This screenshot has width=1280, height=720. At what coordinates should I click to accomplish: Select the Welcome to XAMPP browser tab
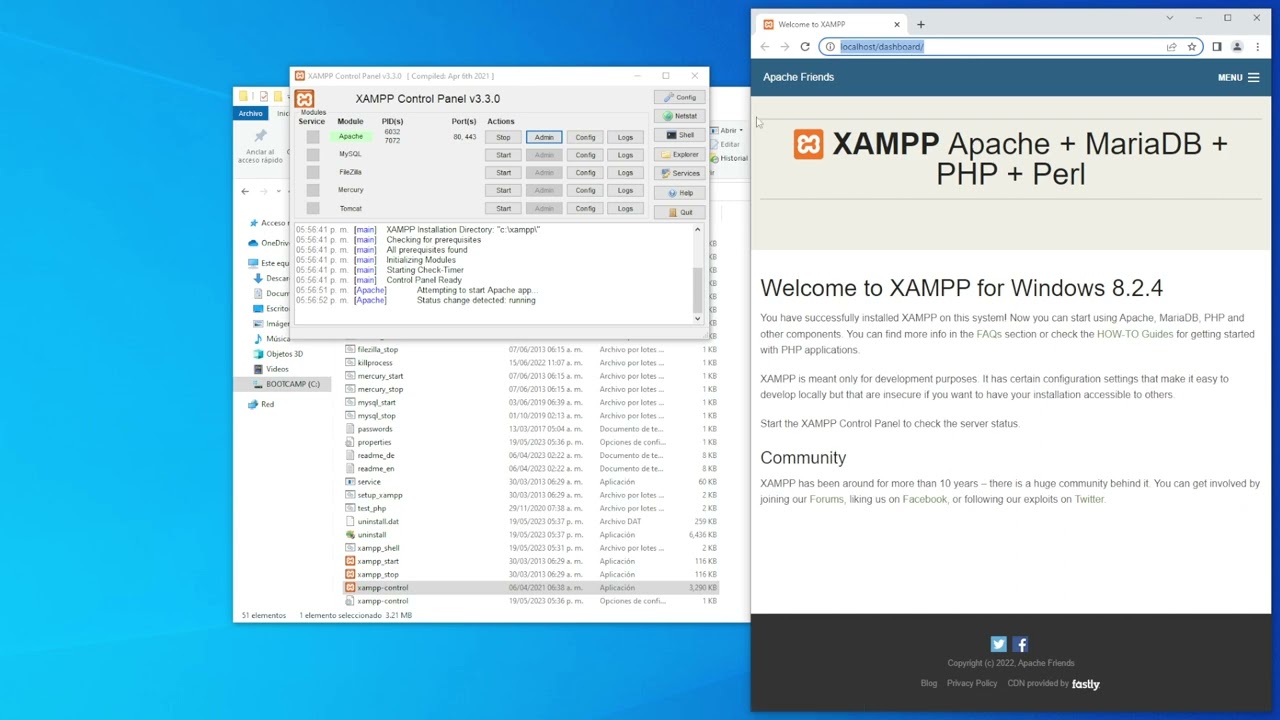[828, 24]
